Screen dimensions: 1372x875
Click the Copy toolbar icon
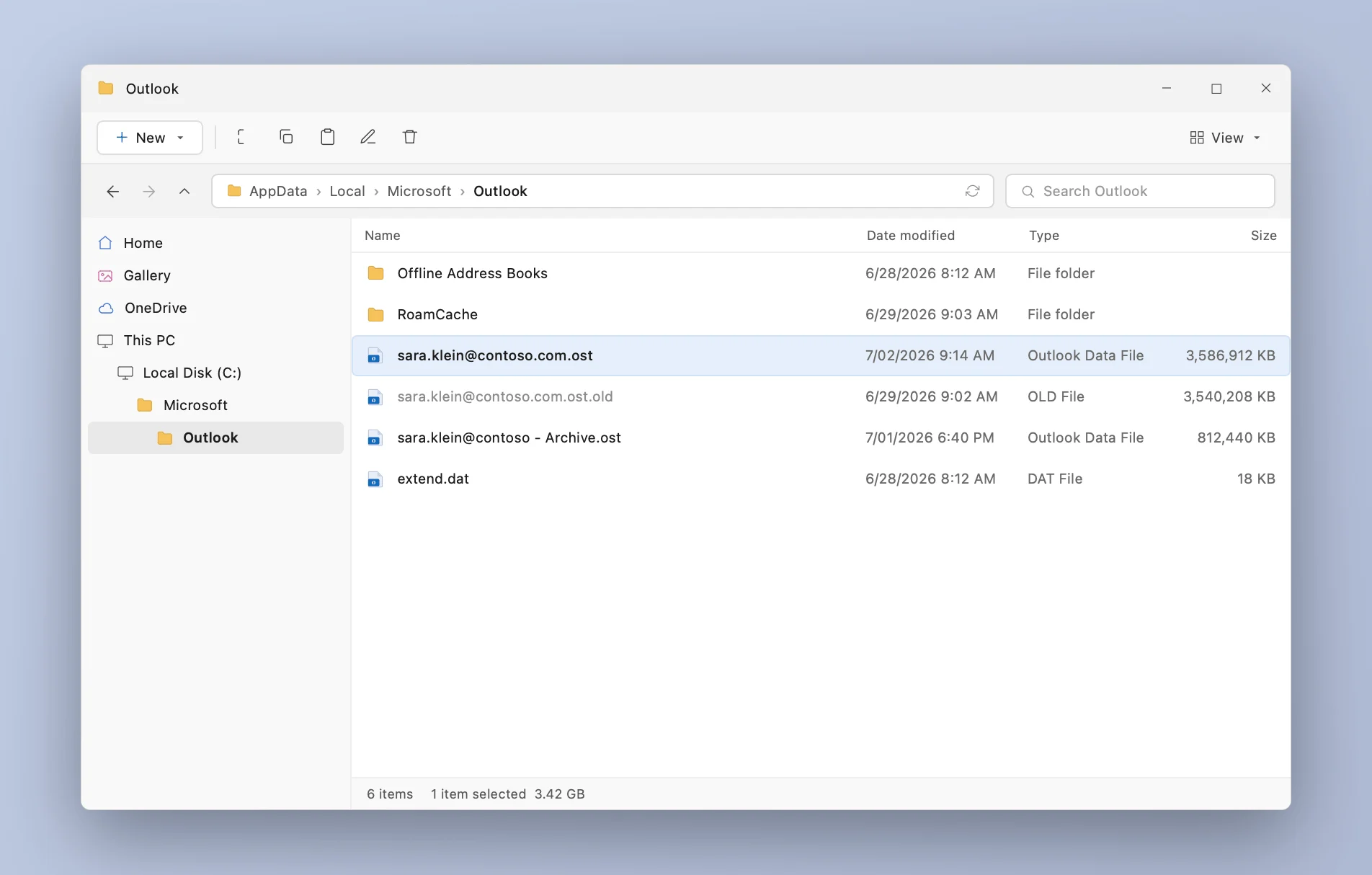pyautogui.click(x=286, y=137)
